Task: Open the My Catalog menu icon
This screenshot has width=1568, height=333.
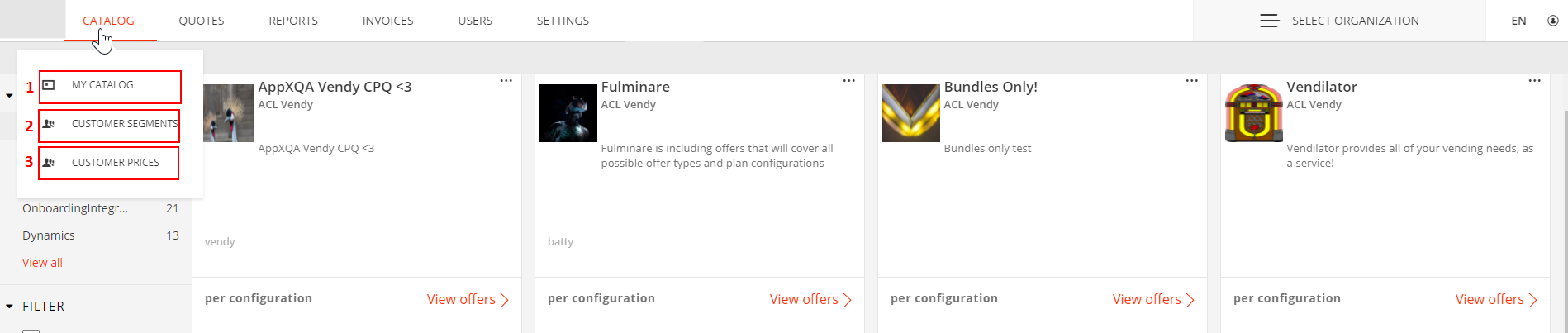Action: tap(49, 85)
